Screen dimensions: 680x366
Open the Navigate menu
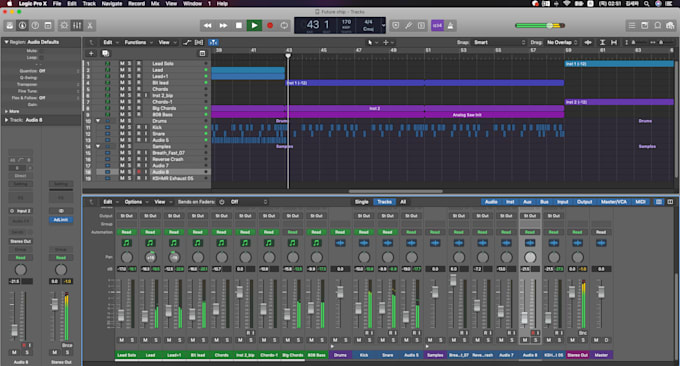point(112,3)
